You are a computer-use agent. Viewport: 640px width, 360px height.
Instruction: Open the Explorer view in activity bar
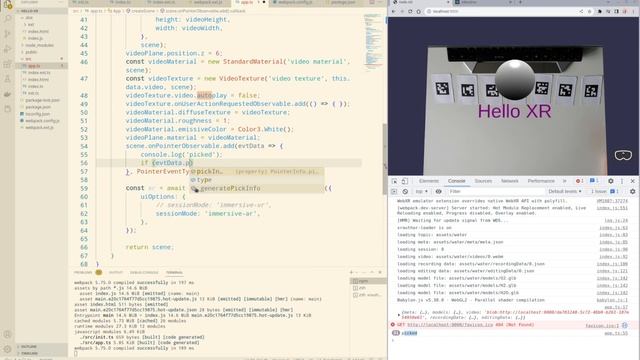tap(7, 5)
